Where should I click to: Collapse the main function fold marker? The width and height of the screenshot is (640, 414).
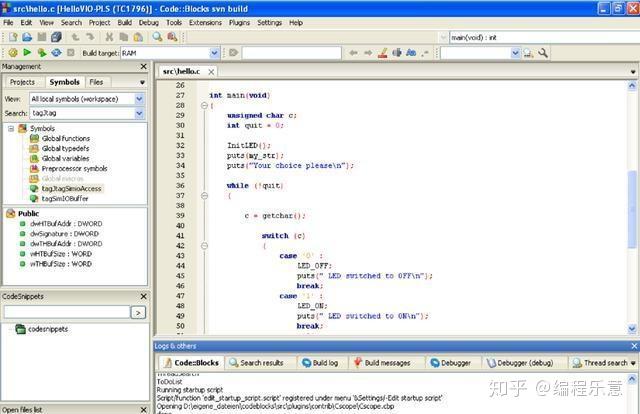204,105
